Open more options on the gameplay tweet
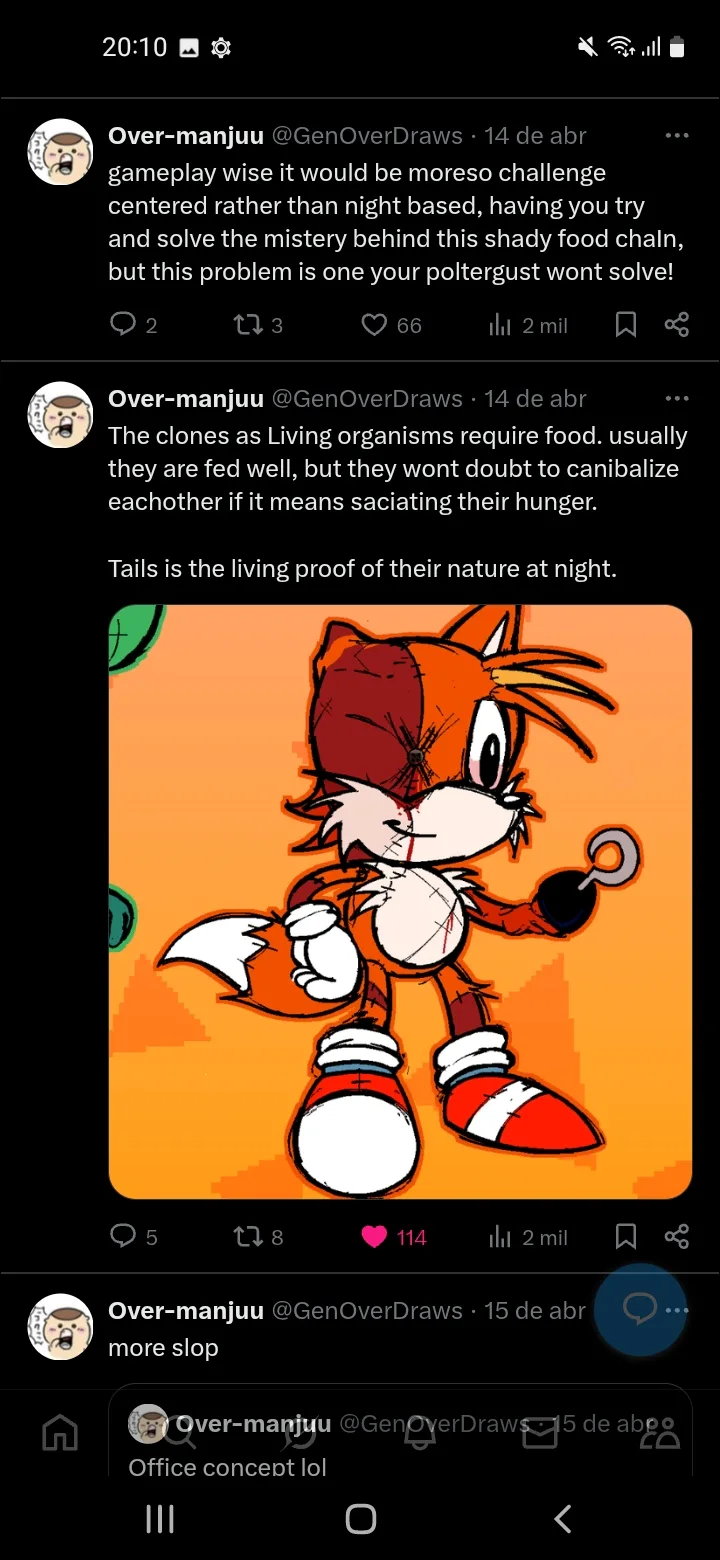Viewport: 720px width, 1560px height. 677,136
